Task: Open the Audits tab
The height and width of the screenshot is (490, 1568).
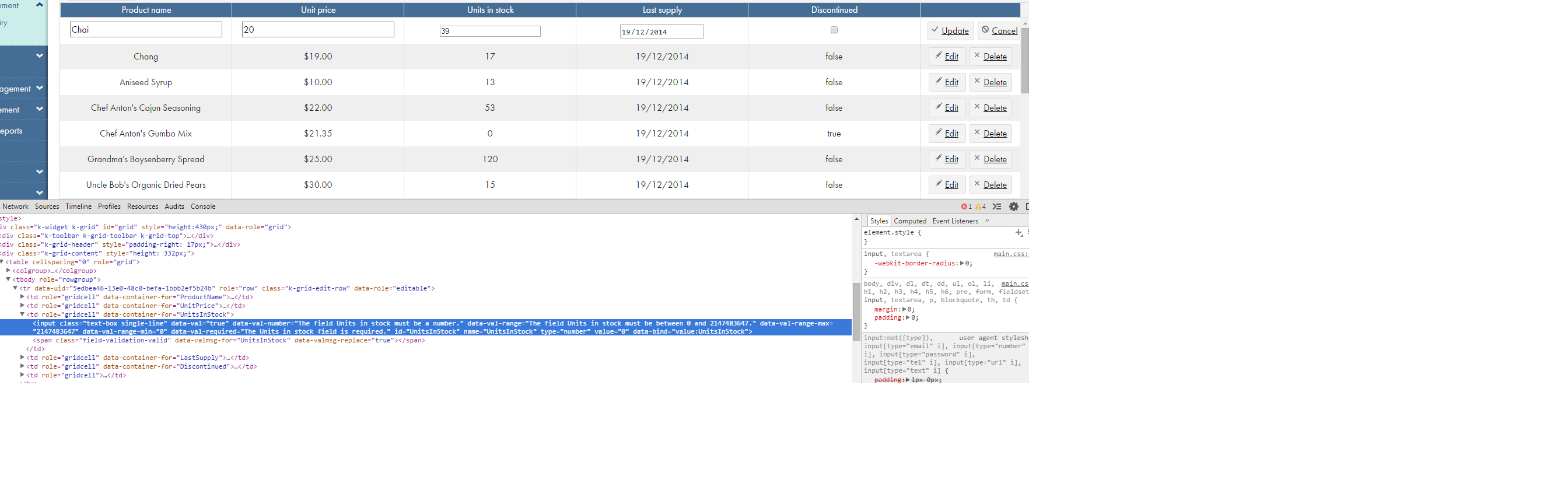Action: [174, 207]
